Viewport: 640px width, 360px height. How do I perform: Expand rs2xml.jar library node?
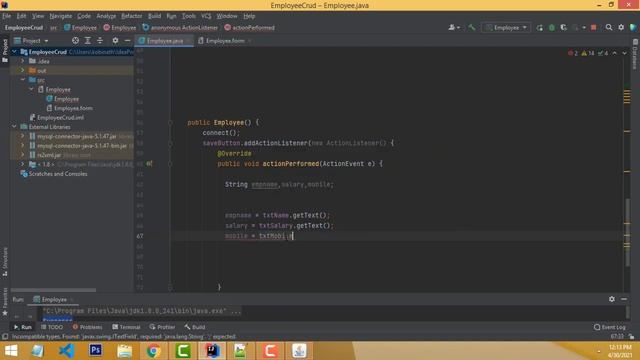point(23,155)
